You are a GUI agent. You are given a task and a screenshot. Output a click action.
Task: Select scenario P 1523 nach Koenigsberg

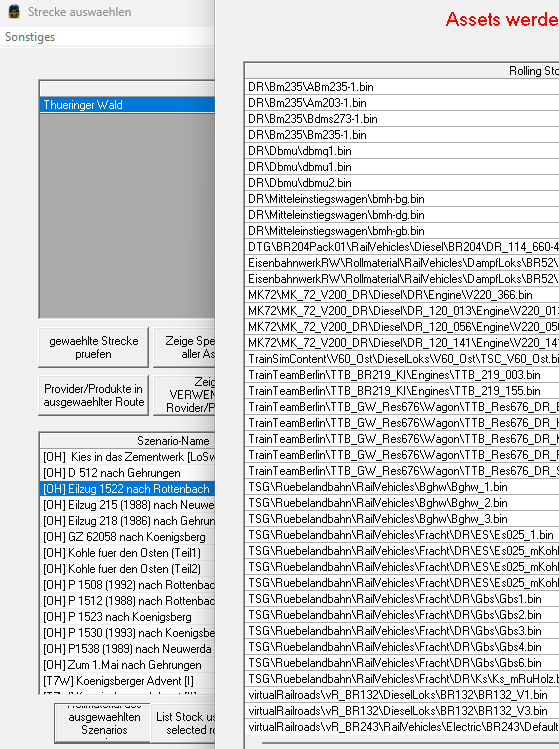[128, 617]
